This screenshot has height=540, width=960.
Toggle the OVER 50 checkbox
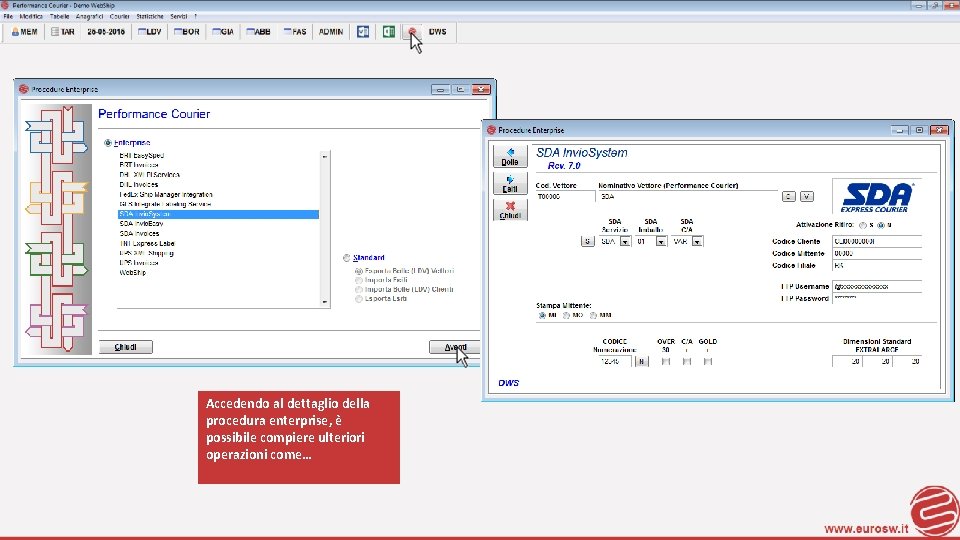(666, 362)
